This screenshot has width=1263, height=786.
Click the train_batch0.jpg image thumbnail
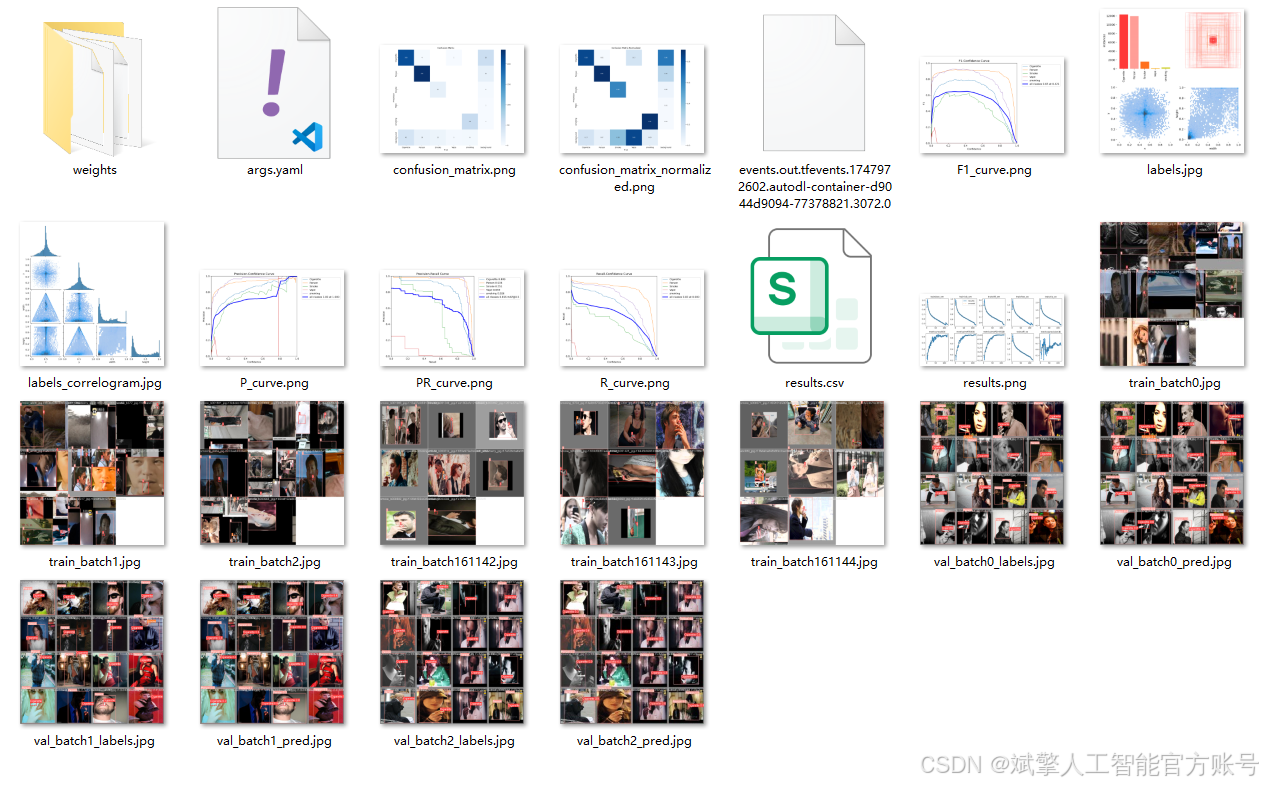click(x=1173, y=294)
